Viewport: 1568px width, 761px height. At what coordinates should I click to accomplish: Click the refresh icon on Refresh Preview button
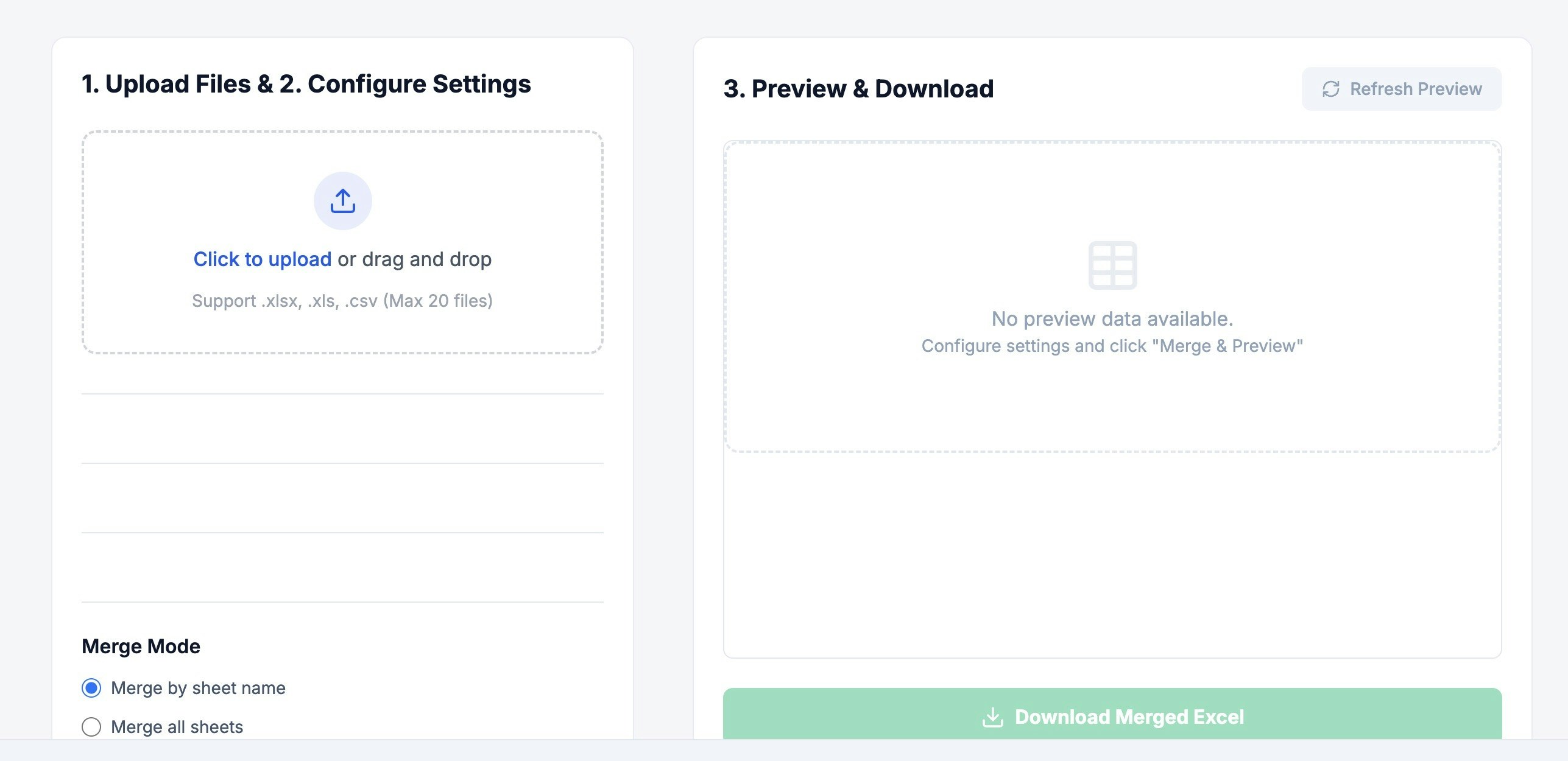click(1332, 88)
